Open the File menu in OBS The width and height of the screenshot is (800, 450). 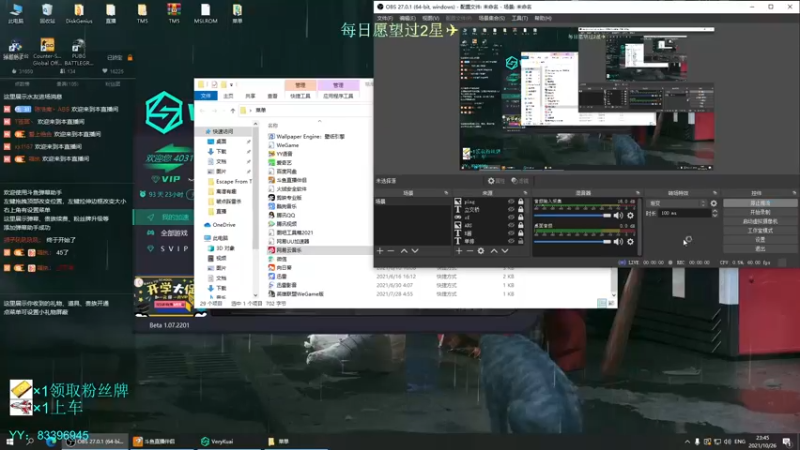click(385, 18)
